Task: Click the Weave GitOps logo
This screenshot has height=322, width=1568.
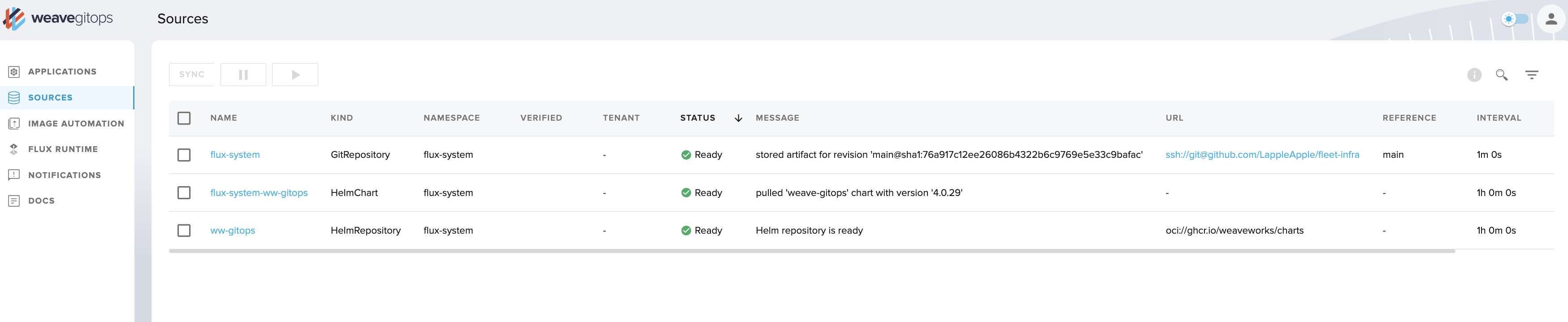Action: point(58,19)
